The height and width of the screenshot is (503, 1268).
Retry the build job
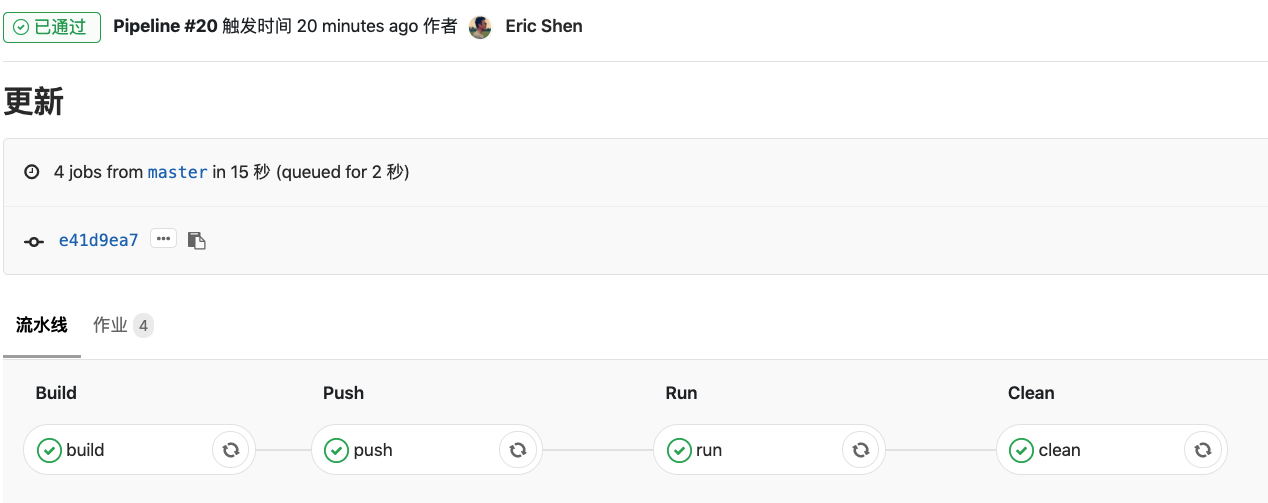coord(231,450)
